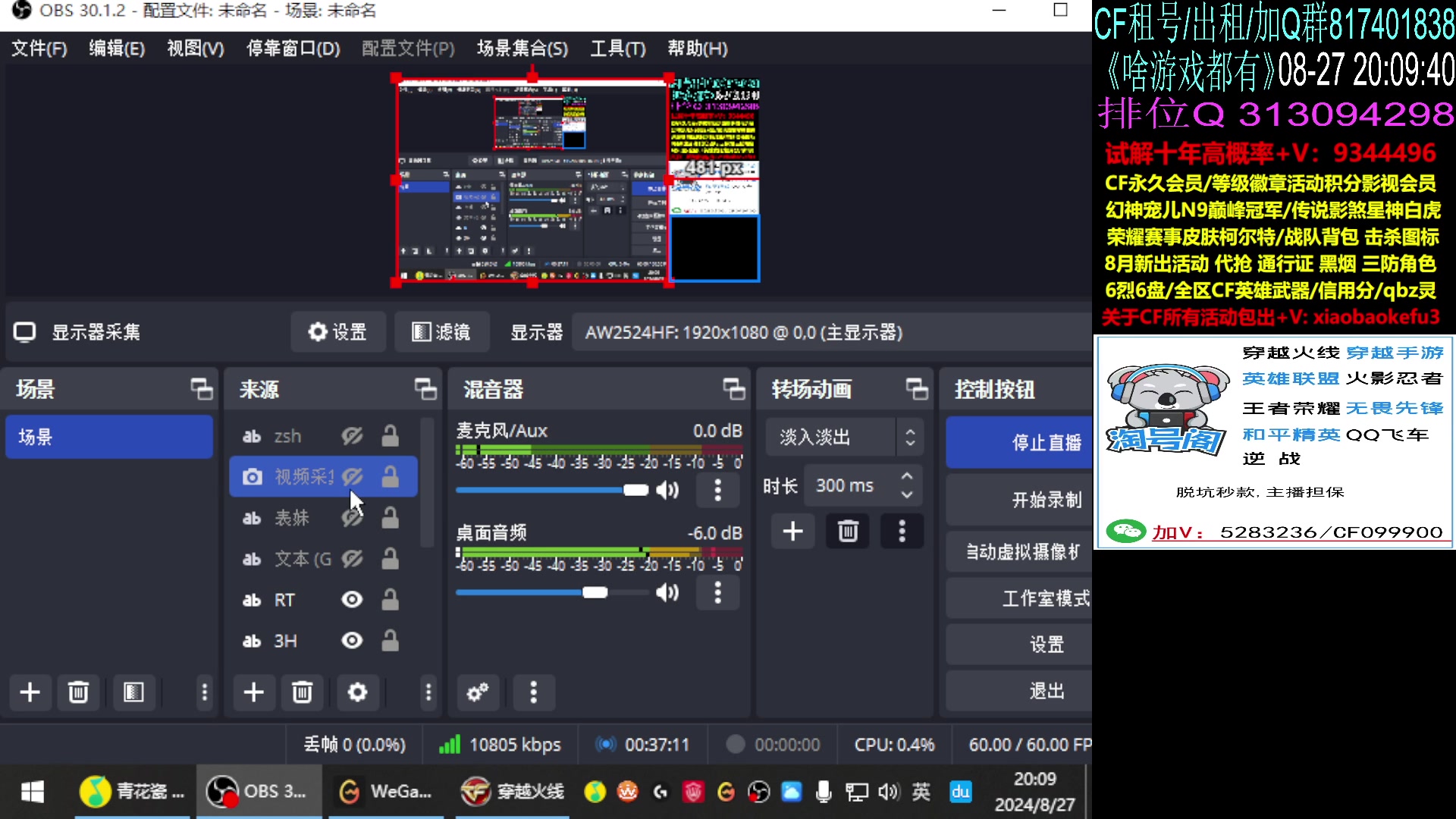Undock the 转场动画 panel
The image size is (1456, 819).
click(918, 389)
